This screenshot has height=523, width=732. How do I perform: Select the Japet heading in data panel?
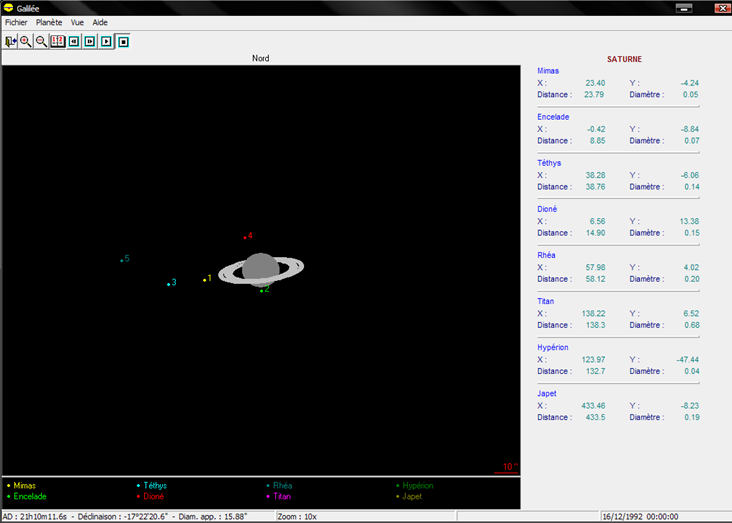pyautogui.click(x=547, y=394)
